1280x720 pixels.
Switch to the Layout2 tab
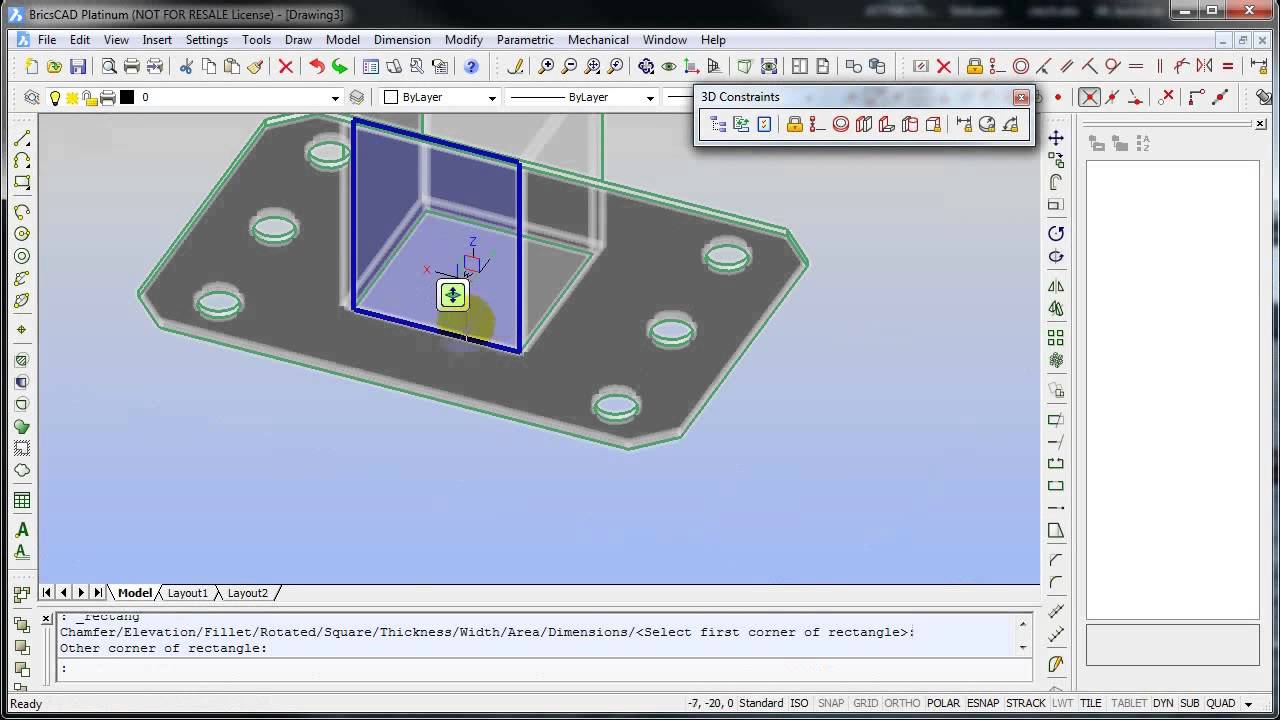[247, 593]
